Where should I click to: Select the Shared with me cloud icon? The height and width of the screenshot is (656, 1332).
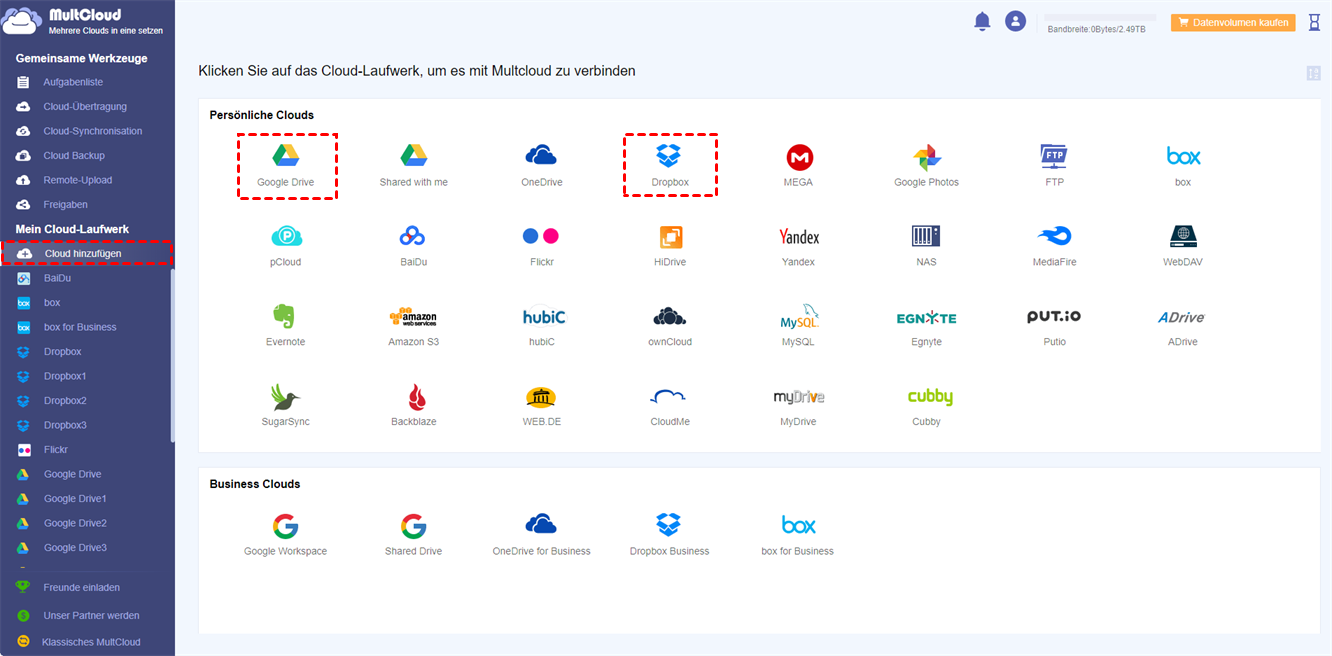coord(414,166)
